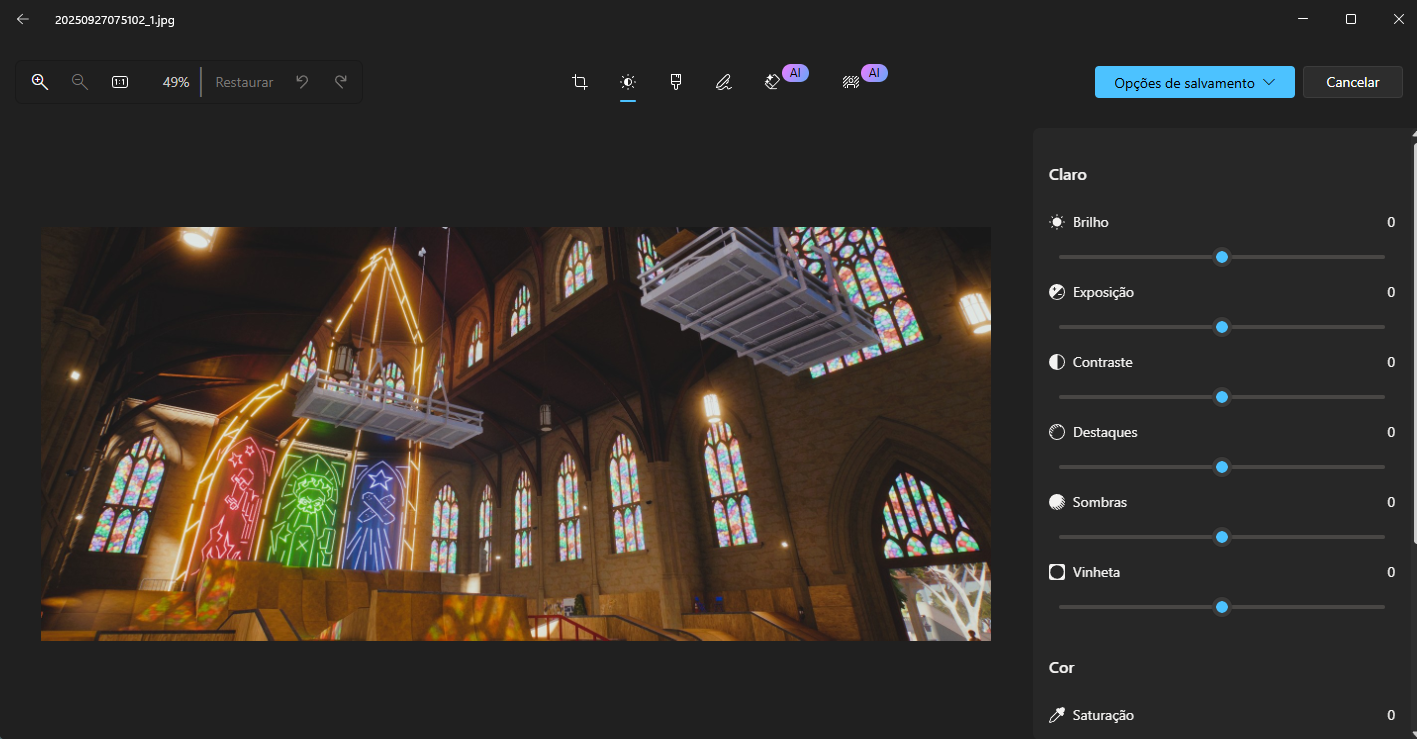Screen dimensions: 1417x739
Task: Click the Destaques icon
Action: click(x=1057, y=432)
